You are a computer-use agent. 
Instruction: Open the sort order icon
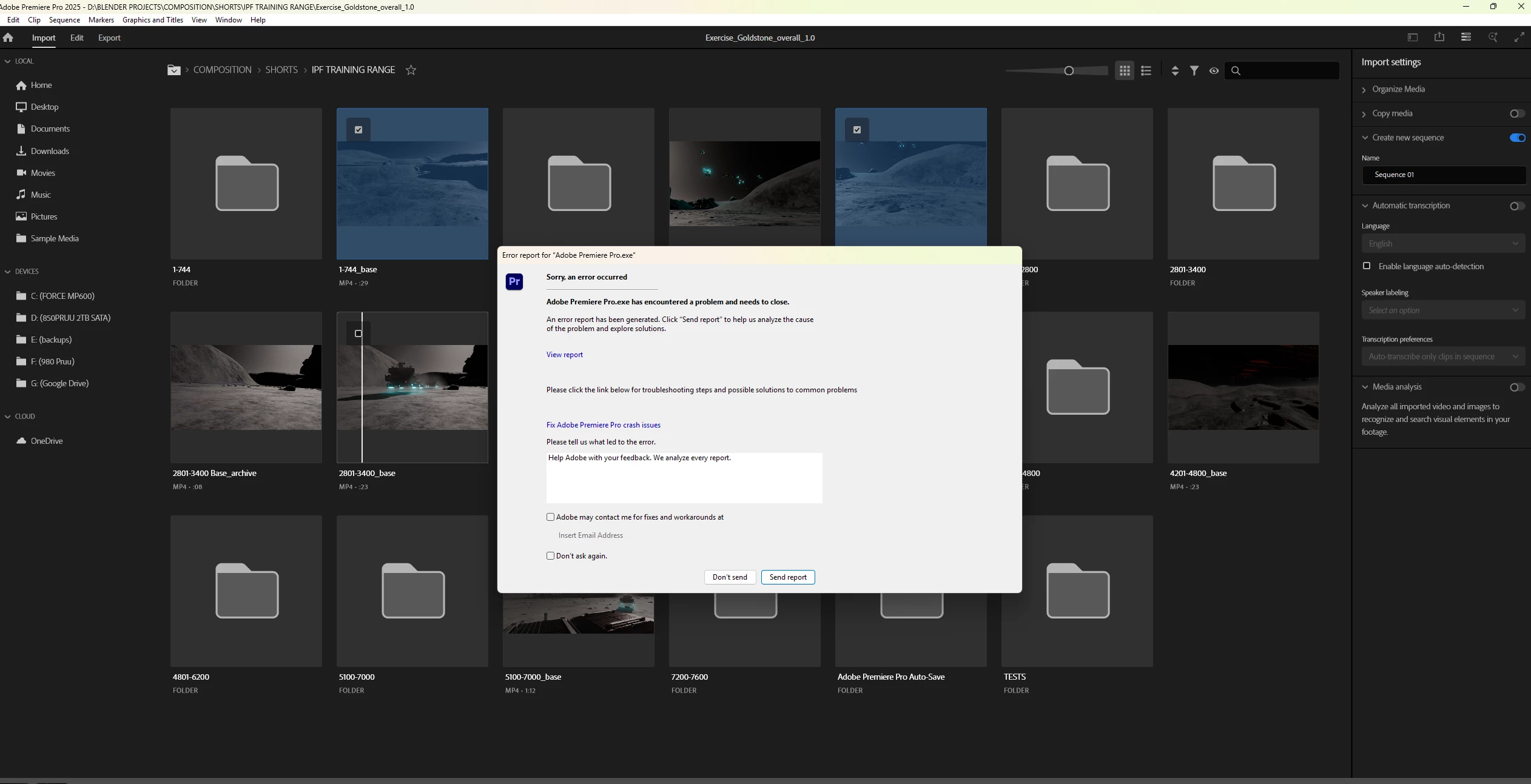point(1175,71)
